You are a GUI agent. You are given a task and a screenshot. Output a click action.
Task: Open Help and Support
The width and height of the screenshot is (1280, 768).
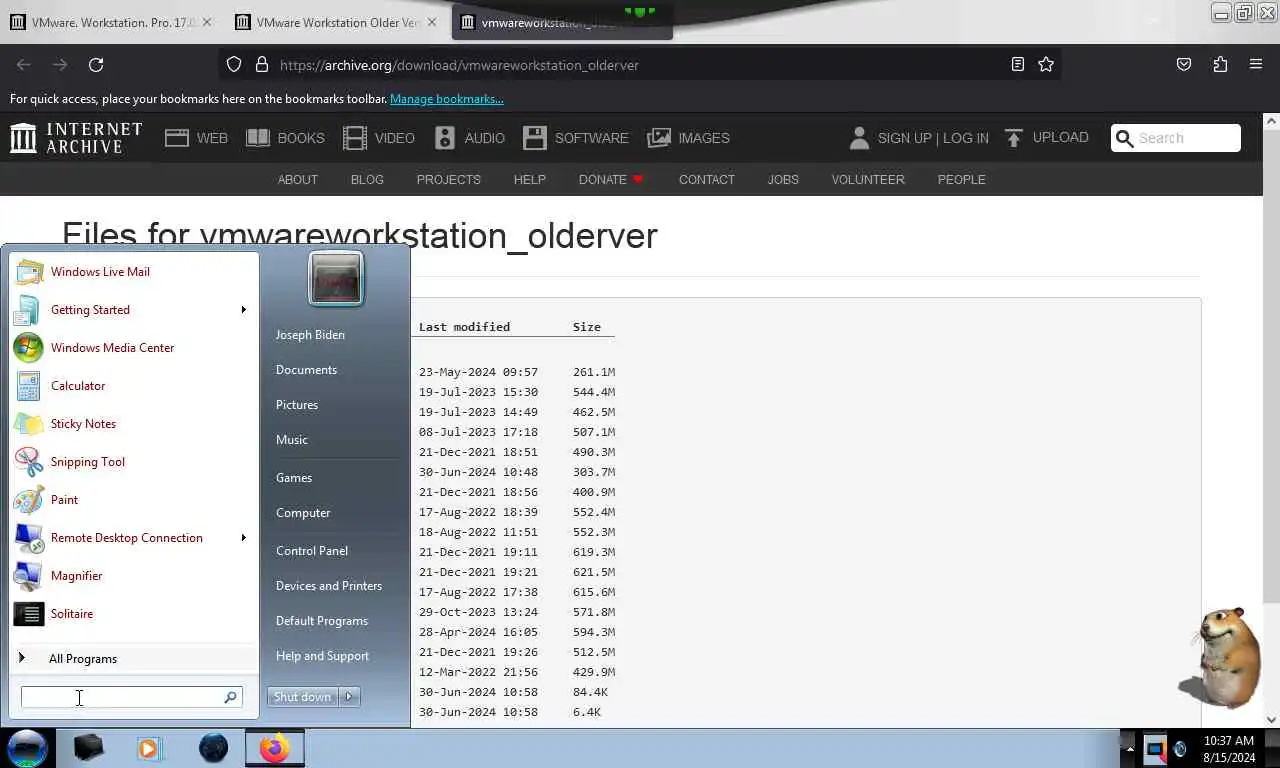pyautogui.click(x=322, y=656)
